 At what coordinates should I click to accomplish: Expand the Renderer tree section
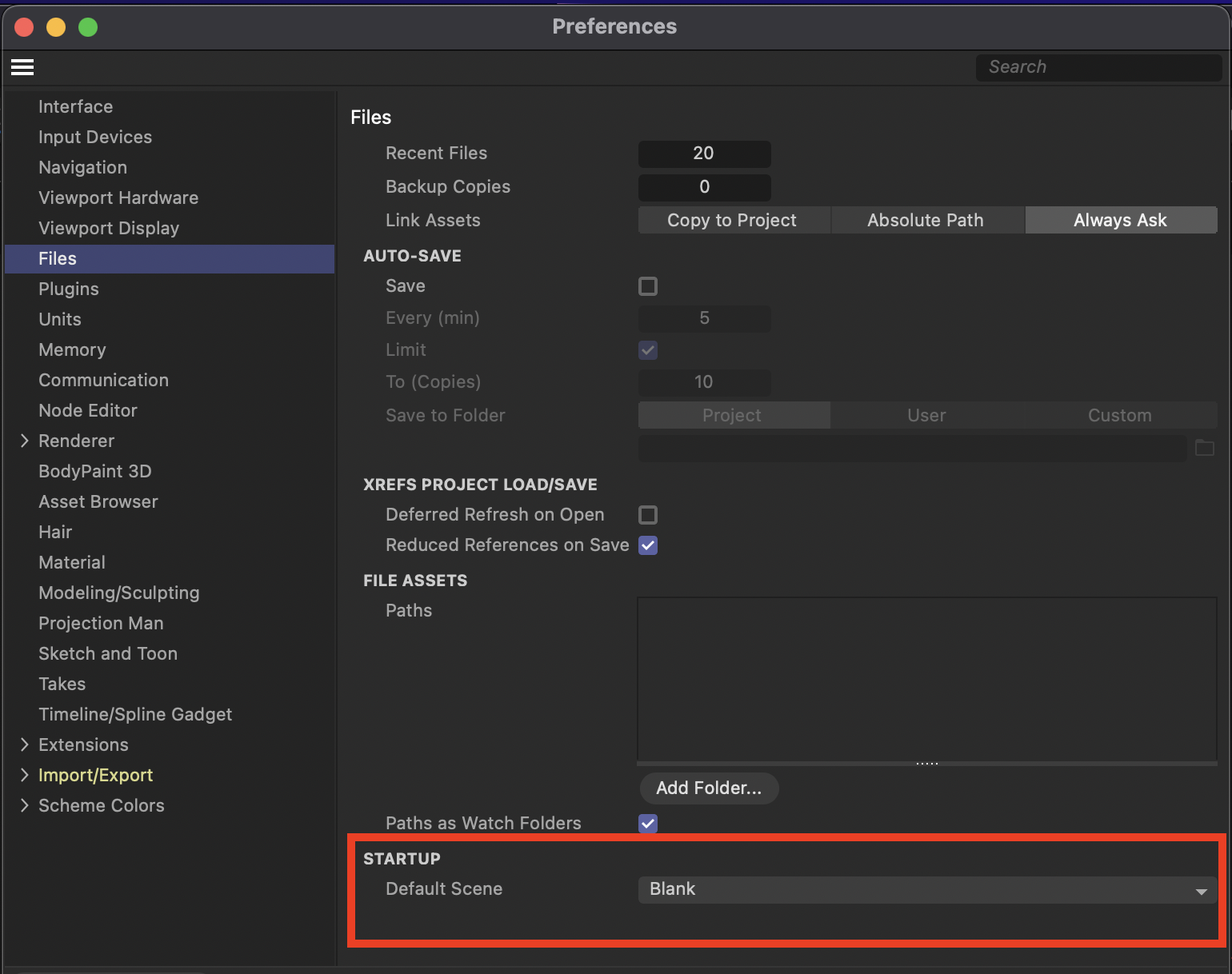point(24,441)
